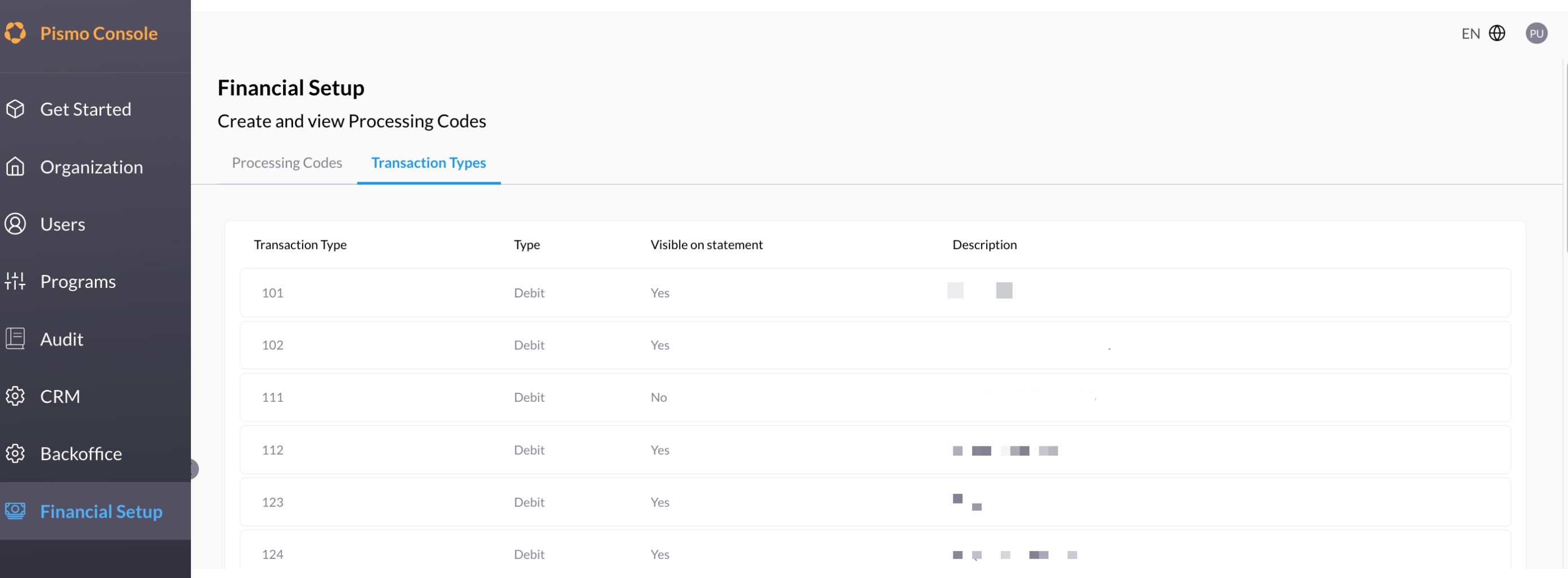
Task: Open Pismo Console home title
Action: coord(99,33)
